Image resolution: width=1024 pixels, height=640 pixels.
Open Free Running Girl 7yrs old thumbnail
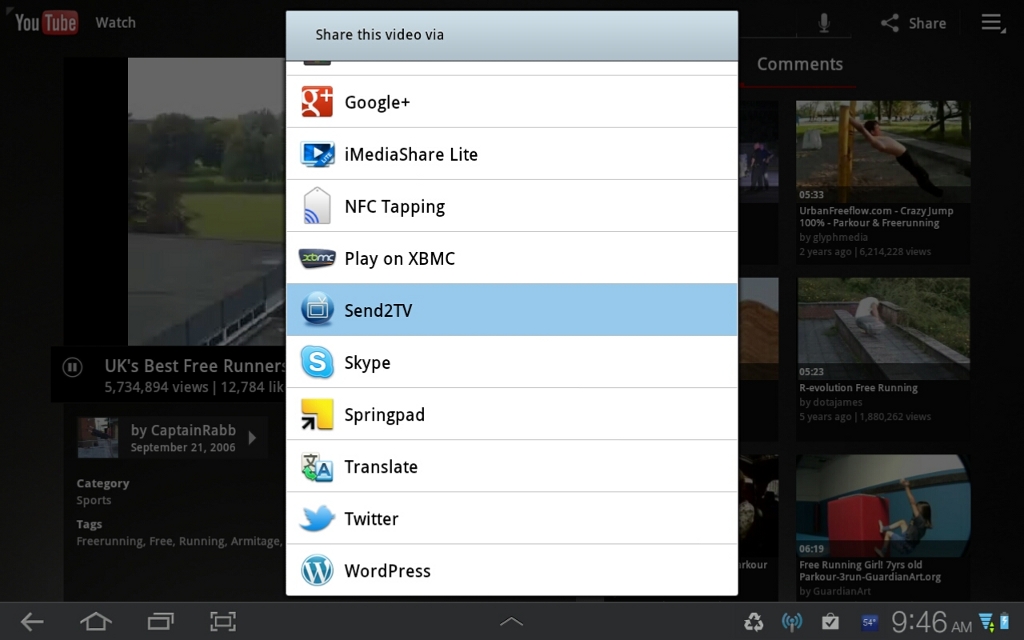pyautogui.click(x=883, y=505)
